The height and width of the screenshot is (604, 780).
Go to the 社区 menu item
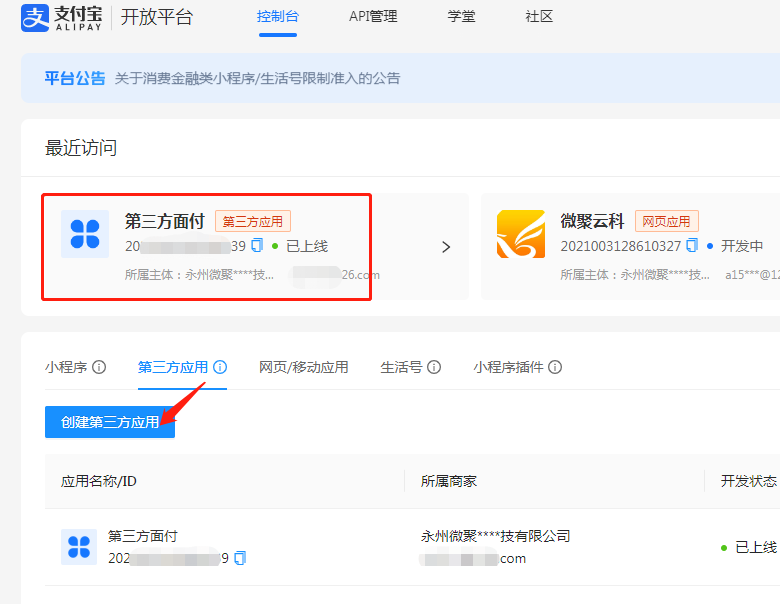pyautogui.click(x=539, y=16)
